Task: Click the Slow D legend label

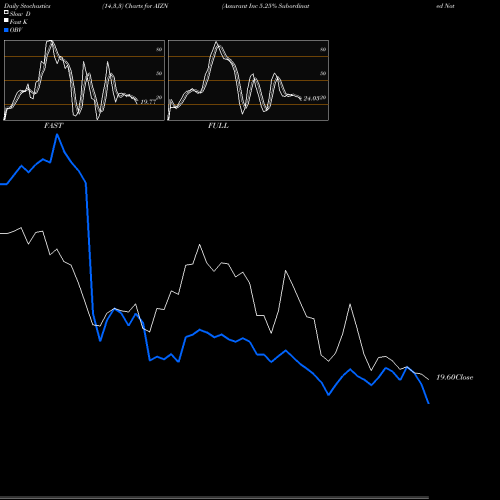Action: click(x=20, y=14)
